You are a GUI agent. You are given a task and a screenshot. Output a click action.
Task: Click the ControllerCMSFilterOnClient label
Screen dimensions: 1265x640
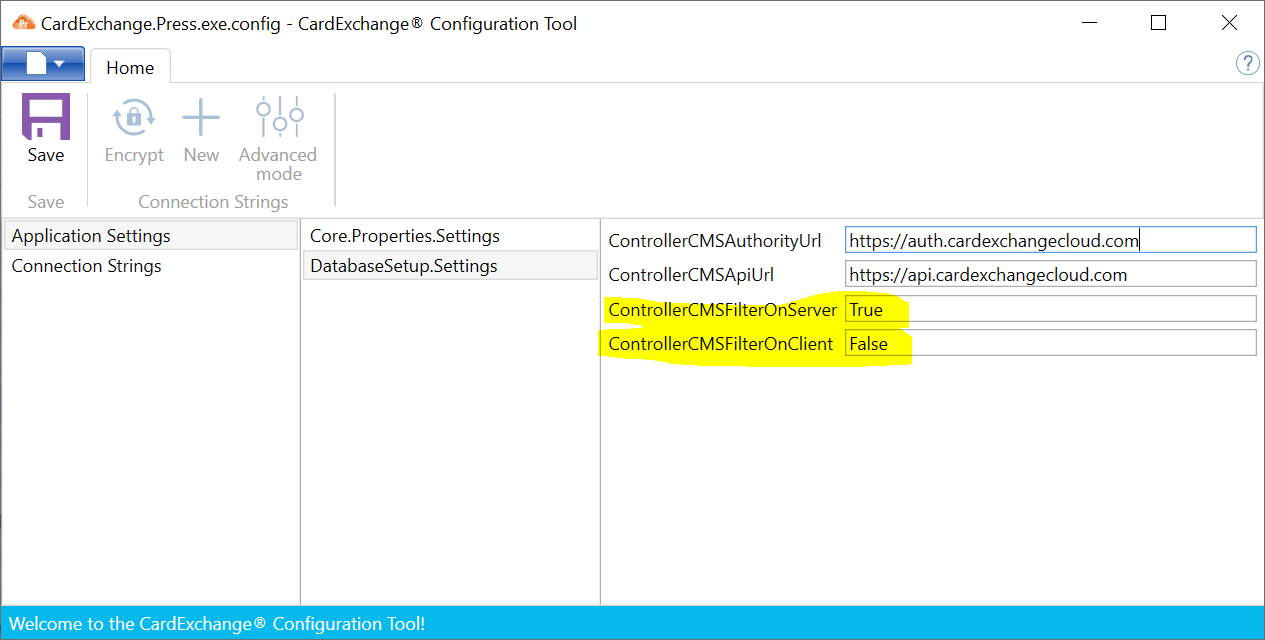[x=720, y=344]
